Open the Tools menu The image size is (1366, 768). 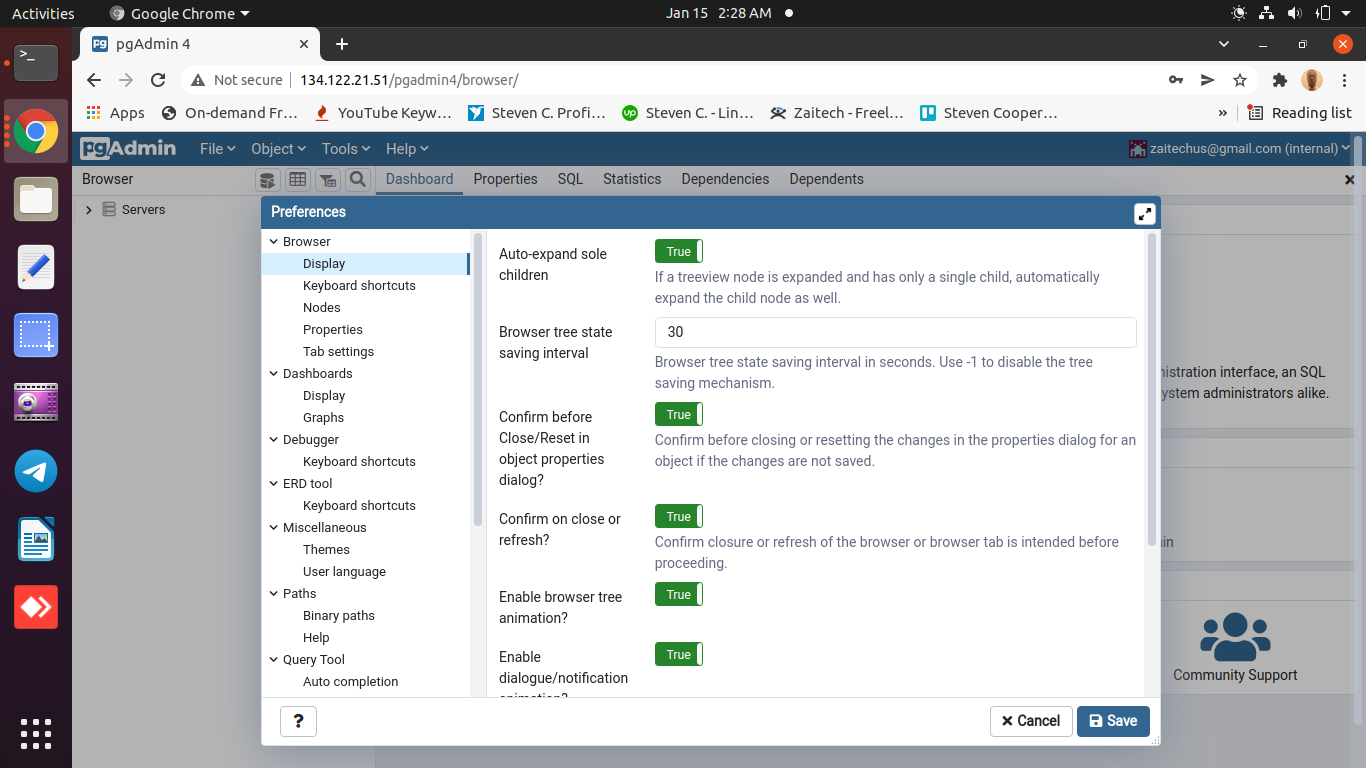click(347, 148)
